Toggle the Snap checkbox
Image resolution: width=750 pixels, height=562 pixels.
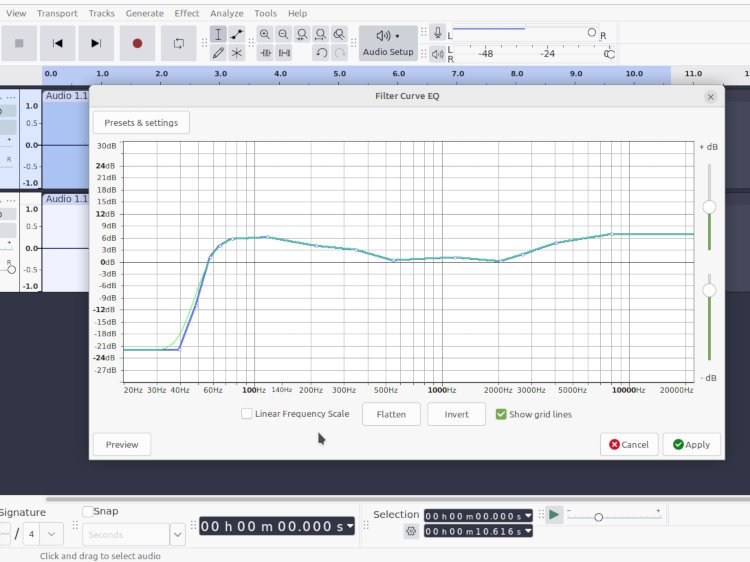pos(88,511)
